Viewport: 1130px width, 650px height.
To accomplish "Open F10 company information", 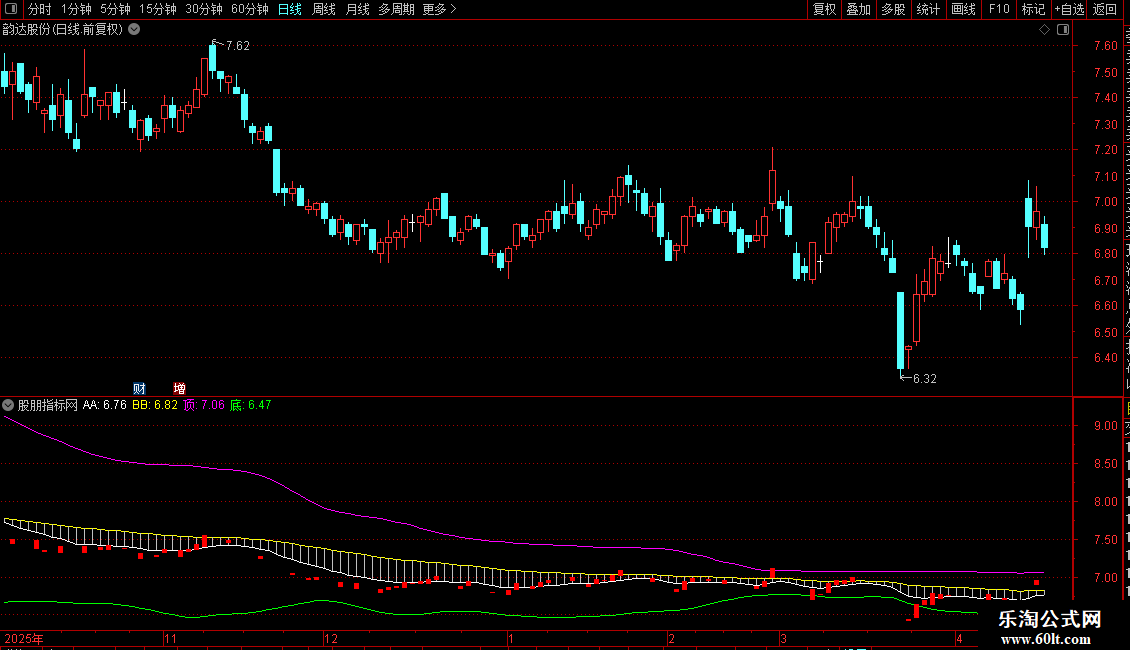I will 999,9.
